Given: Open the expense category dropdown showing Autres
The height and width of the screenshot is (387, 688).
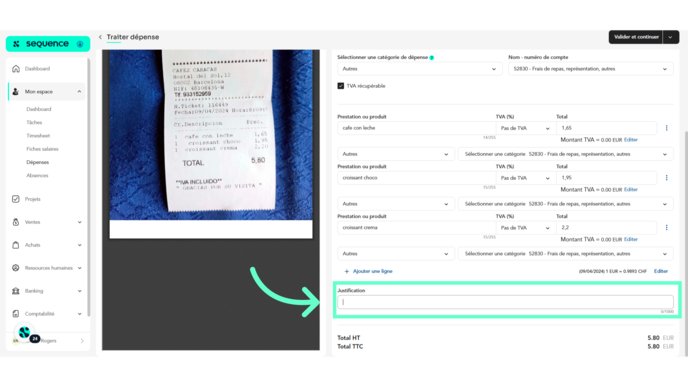Looking at the screenshot, I should 419,69.
